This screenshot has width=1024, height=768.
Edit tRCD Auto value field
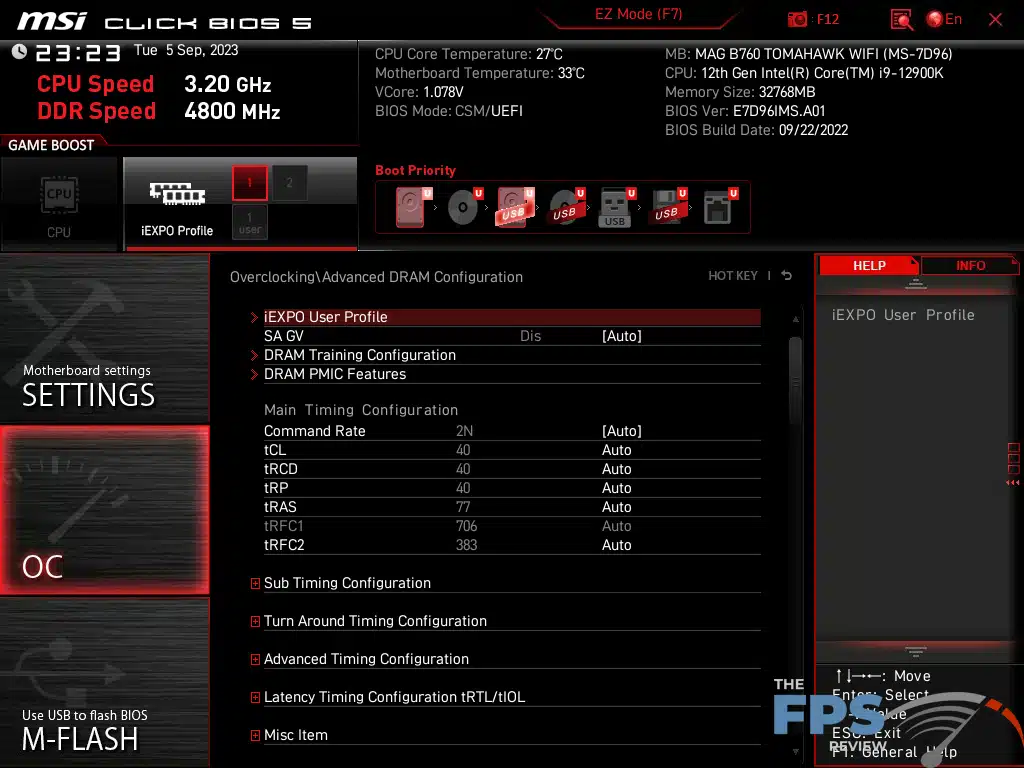(x=616, y=469)
